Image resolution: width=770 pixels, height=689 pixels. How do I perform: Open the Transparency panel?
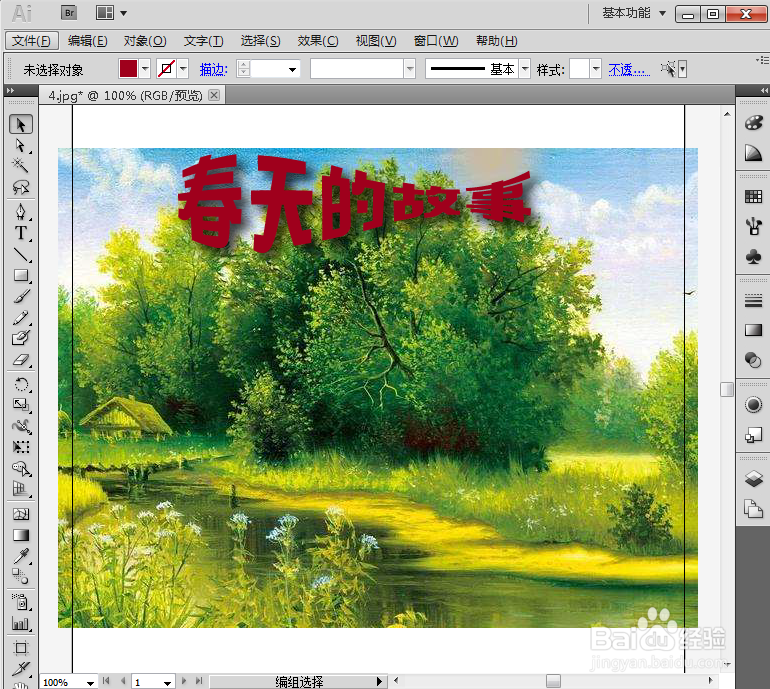click(753, 360)
